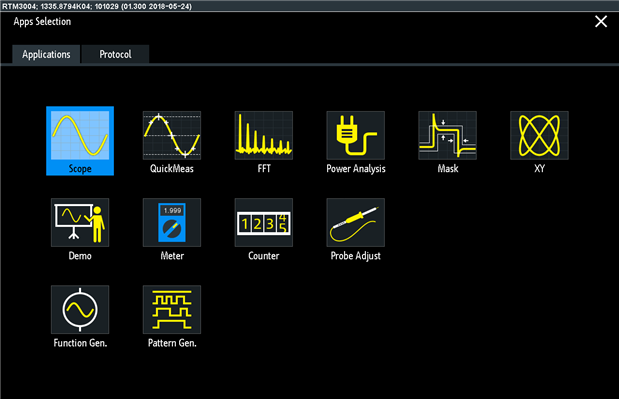Open the Counter app
619x399 pixels.
coord(264,229)
